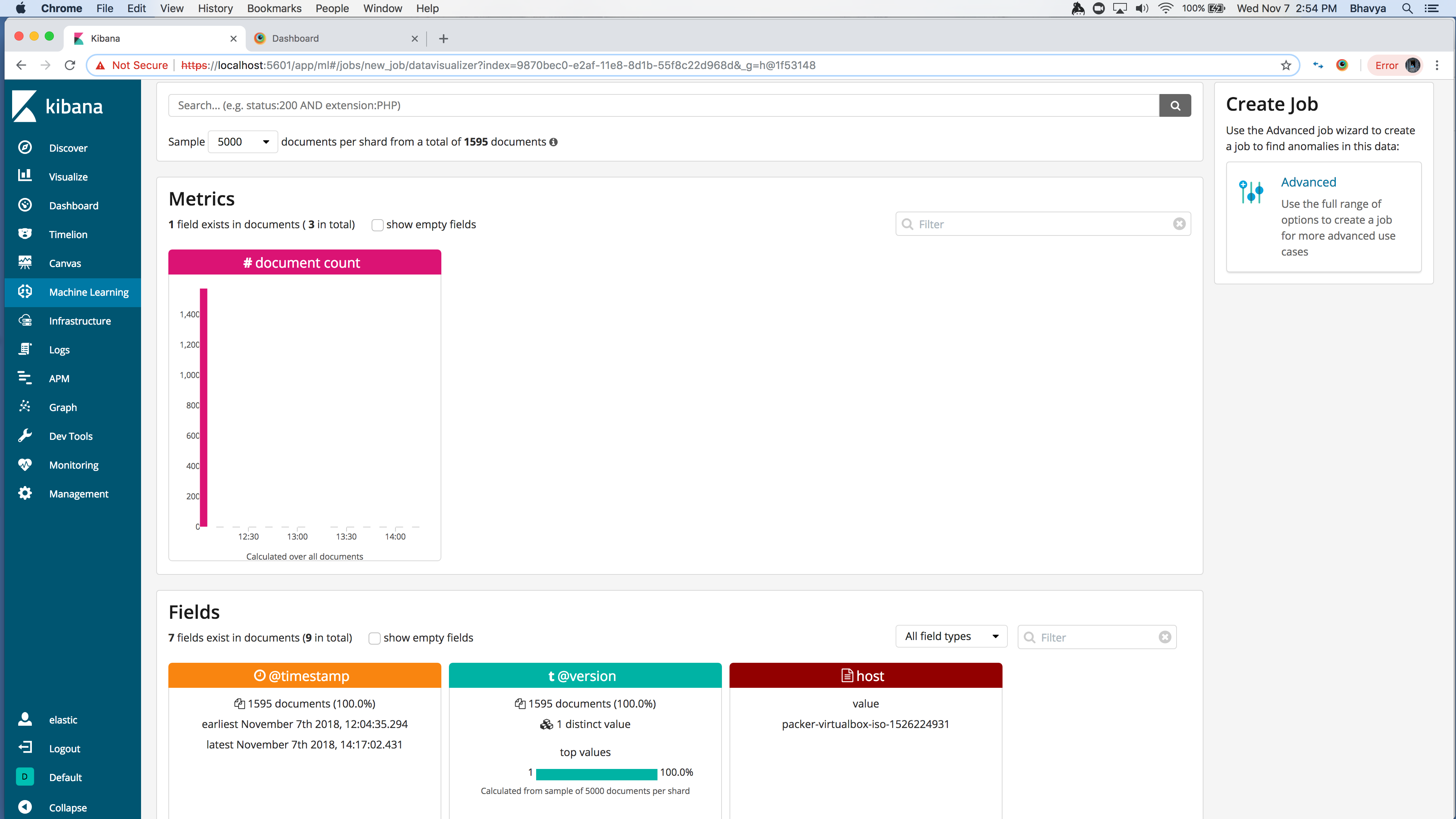Open Monitoring via the heartbeat icon

[x=25, y=464]
